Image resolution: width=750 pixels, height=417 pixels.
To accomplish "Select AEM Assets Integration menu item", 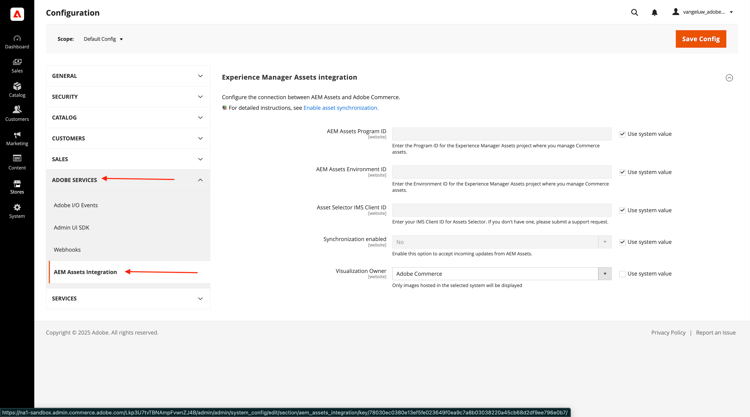I will [85, 272].
